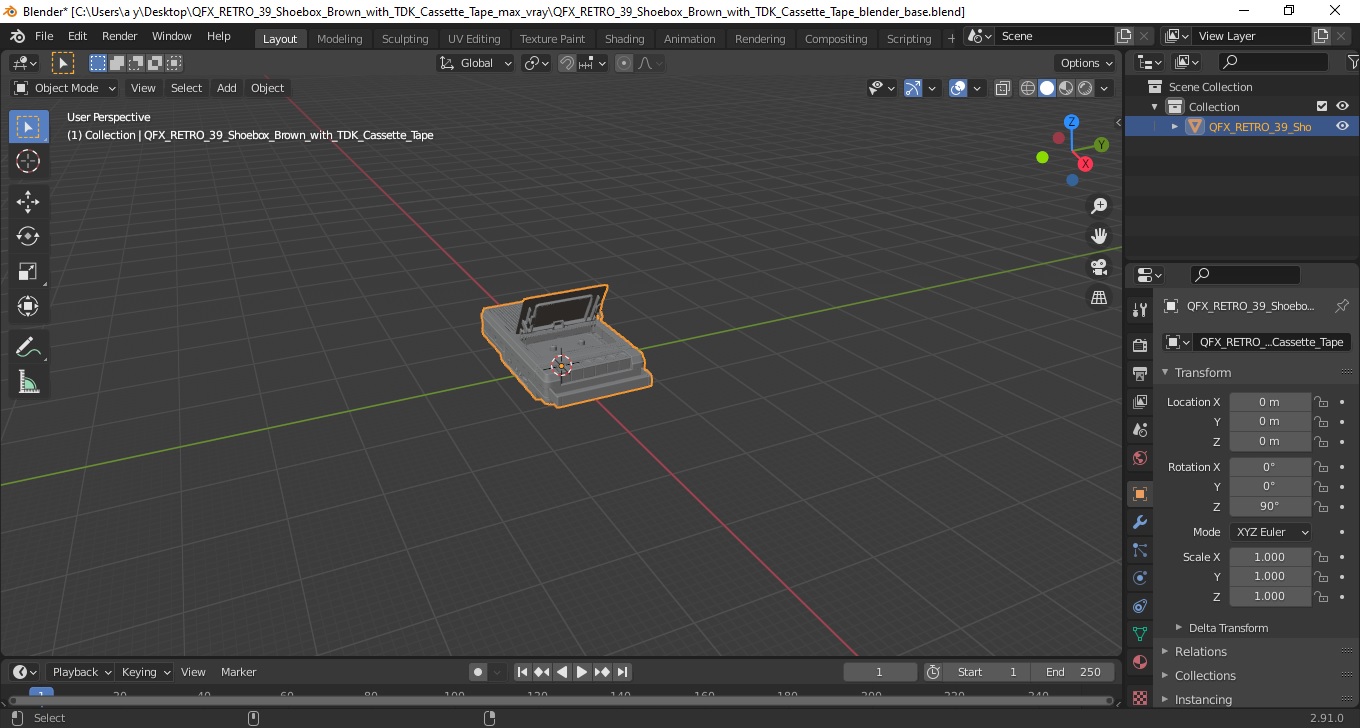Open the Modifier properties wrench tab

tap(1140, 522)
